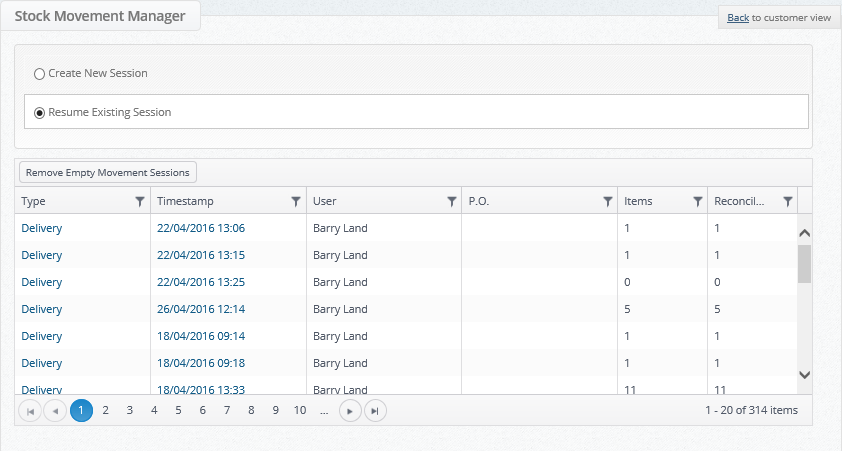Go to the previous page arrow
This screenshot has height=451, width=842.
pos(55,411)
